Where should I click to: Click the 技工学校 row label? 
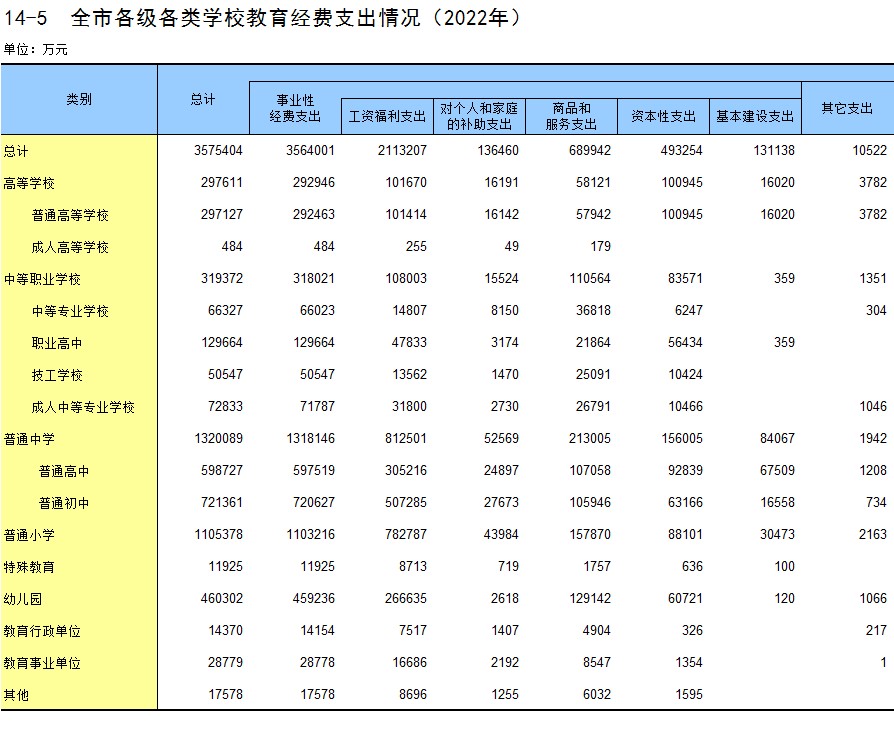[x=57, y=375]
